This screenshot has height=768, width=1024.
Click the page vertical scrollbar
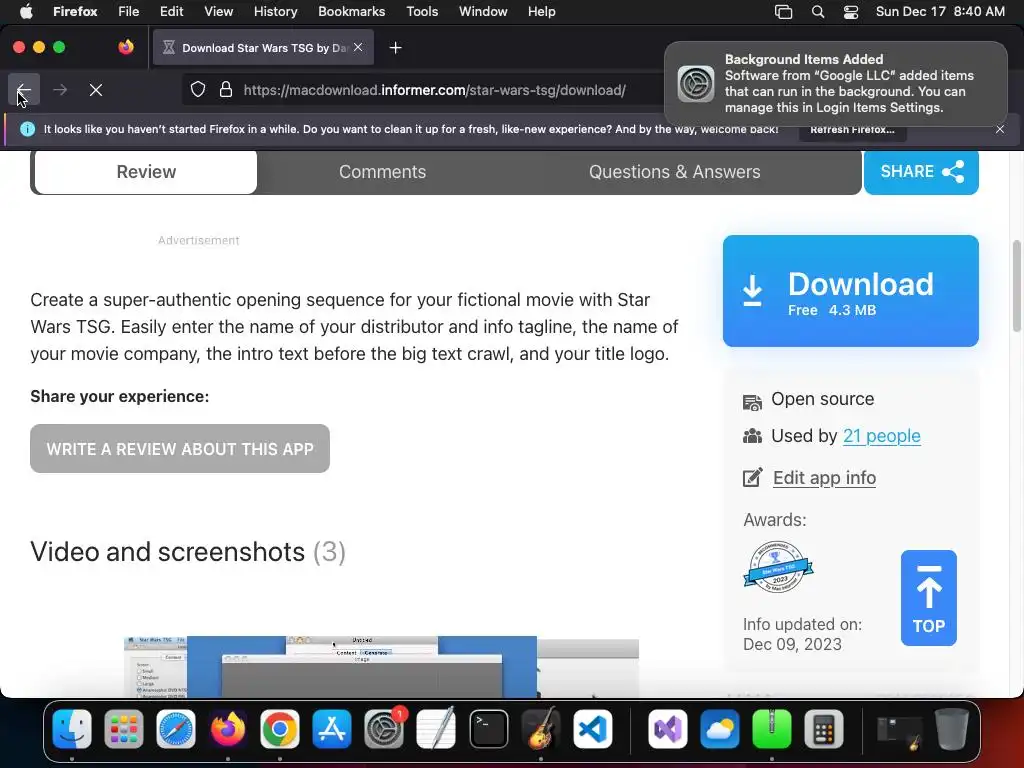coord(1016,286)
